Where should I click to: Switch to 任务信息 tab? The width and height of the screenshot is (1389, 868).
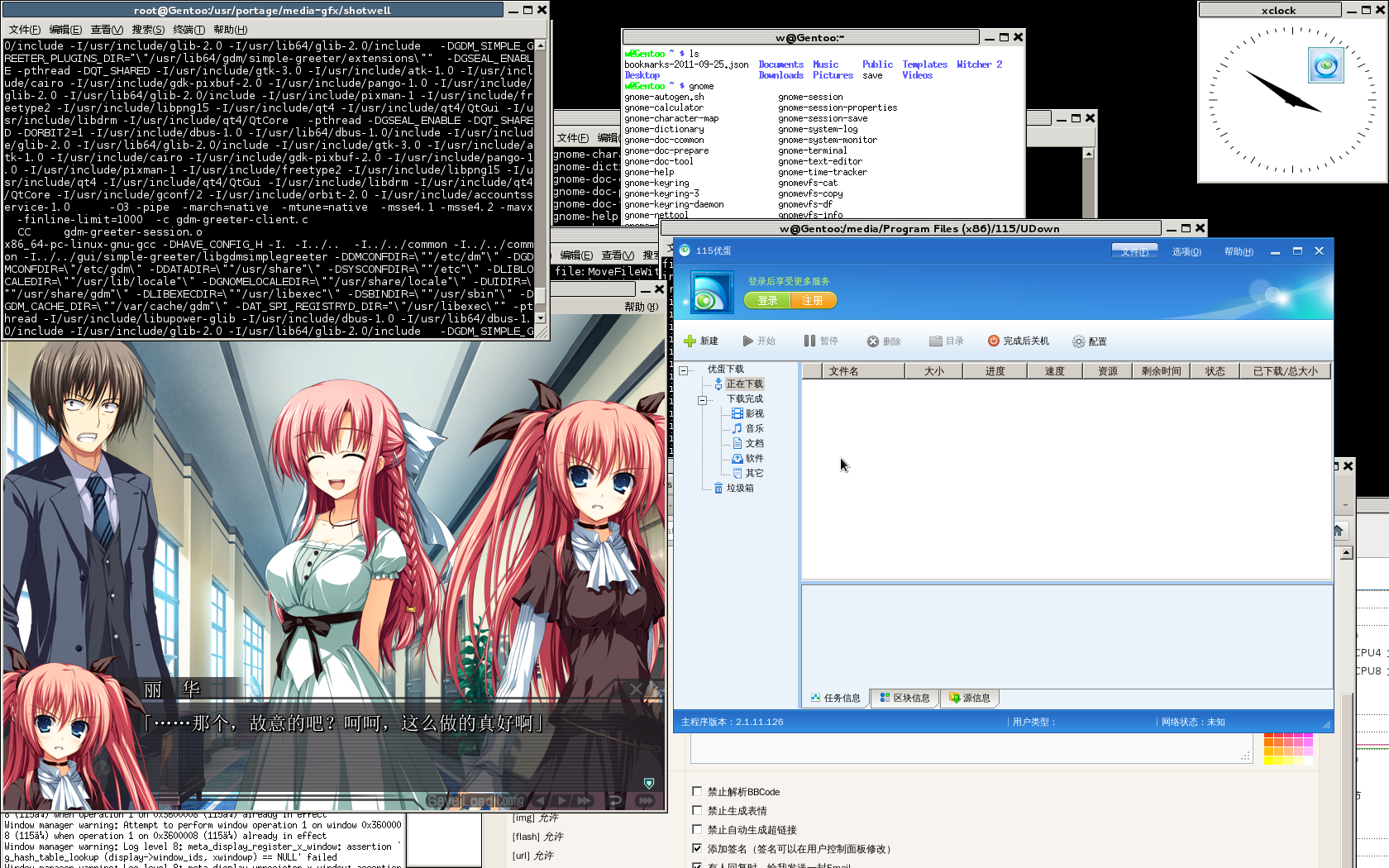(836, 698)
